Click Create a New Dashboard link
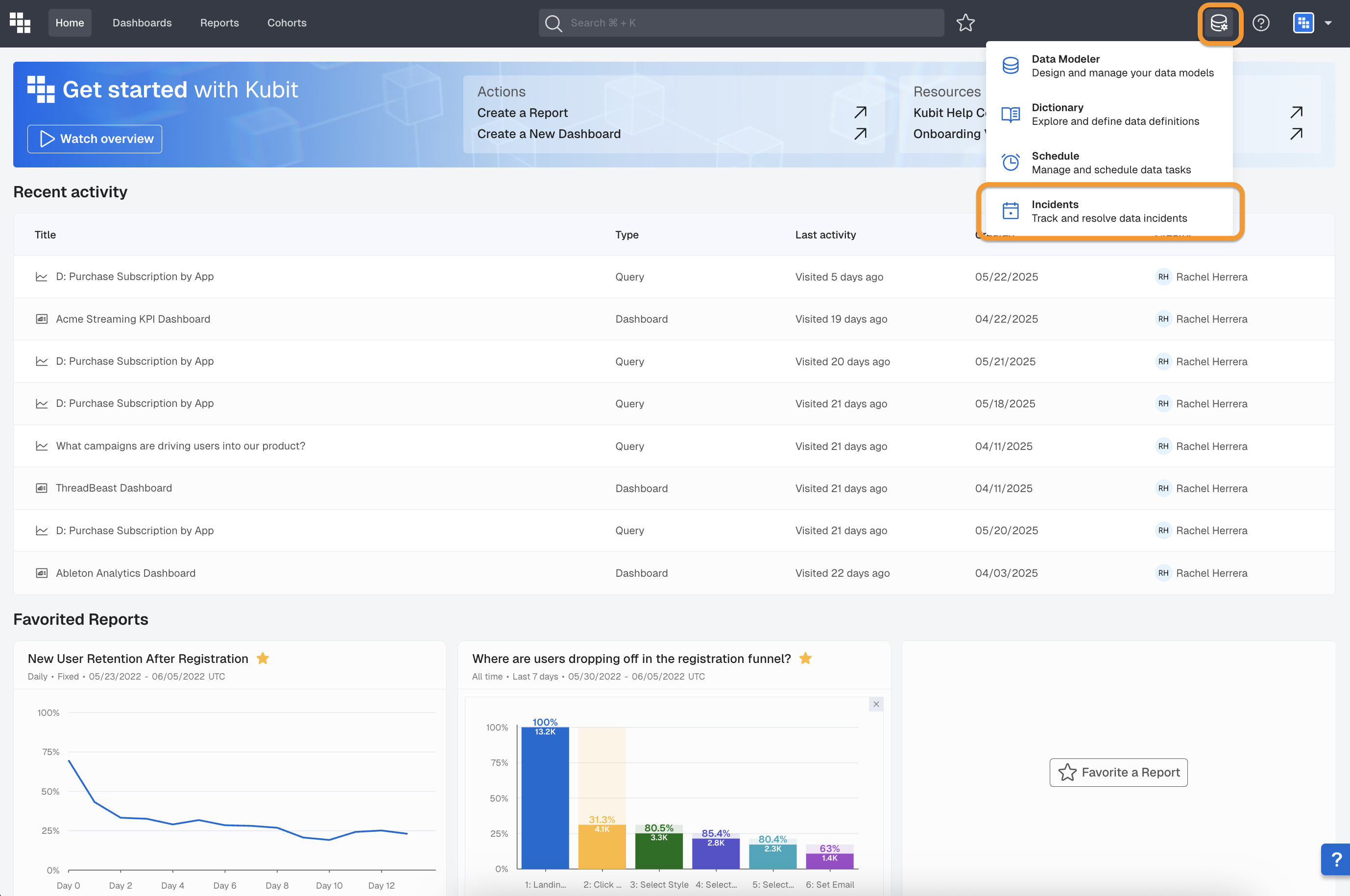Image resolution: width=1350 pixels, height=896 pixels. (549, 134)
